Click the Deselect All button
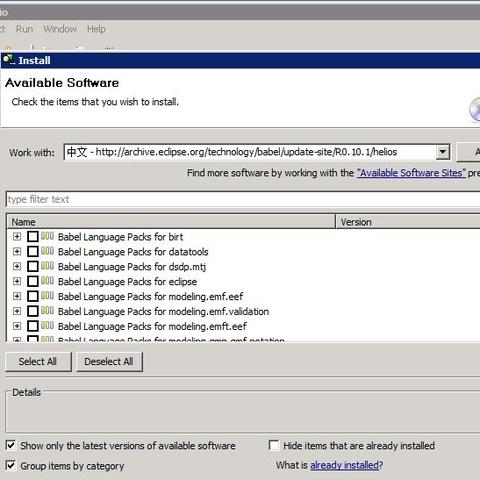This screenshot has height=480, width=480. coord(109,362)
